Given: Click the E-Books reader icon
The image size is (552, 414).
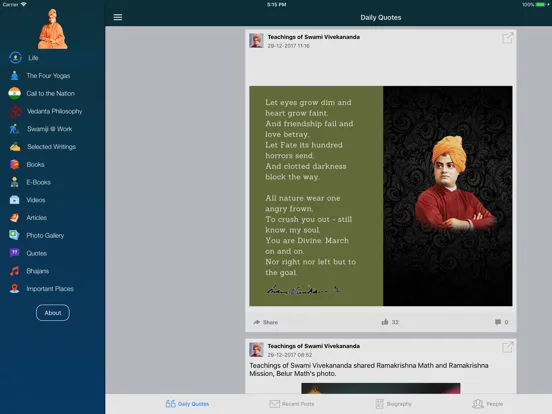Looking at the screenshot, I should [x=14, y=182].
